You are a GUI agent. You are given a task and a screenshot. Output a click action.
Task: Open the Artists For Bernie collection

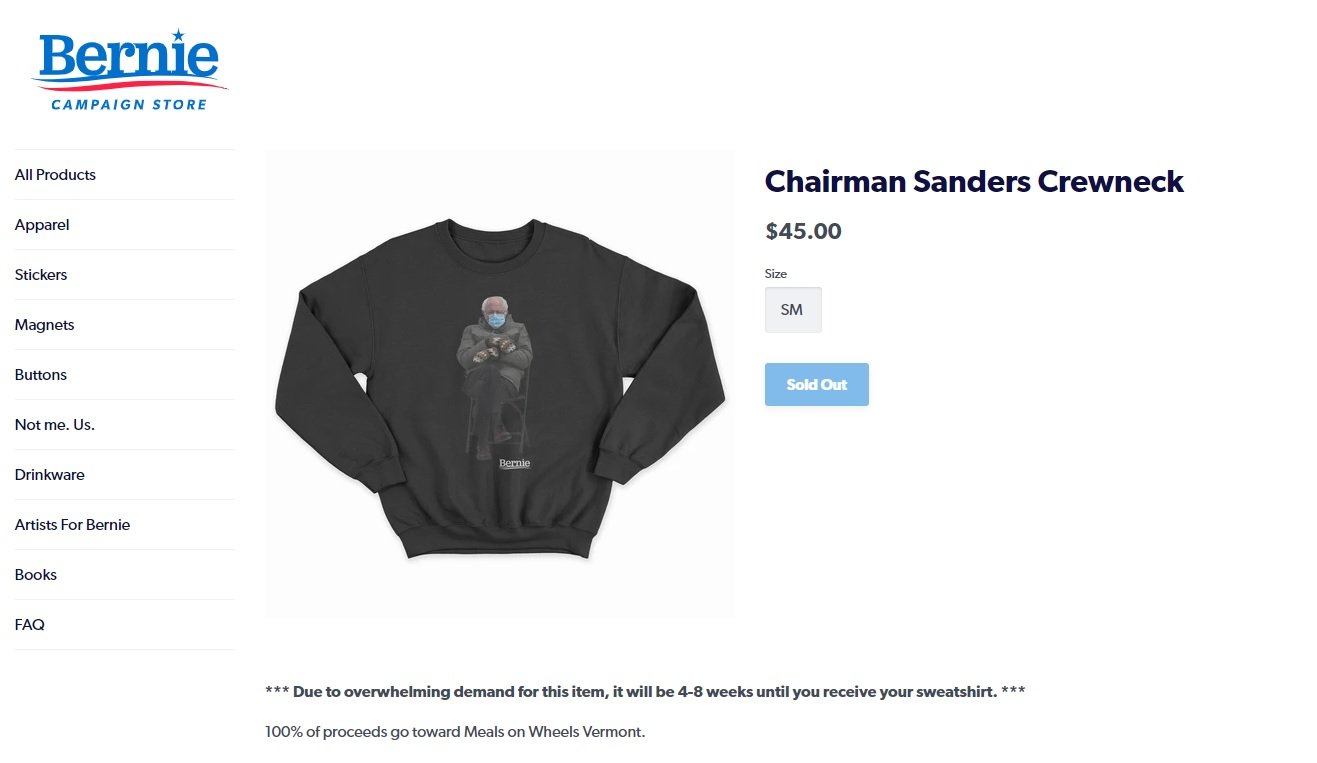click(x=72, y=525)
